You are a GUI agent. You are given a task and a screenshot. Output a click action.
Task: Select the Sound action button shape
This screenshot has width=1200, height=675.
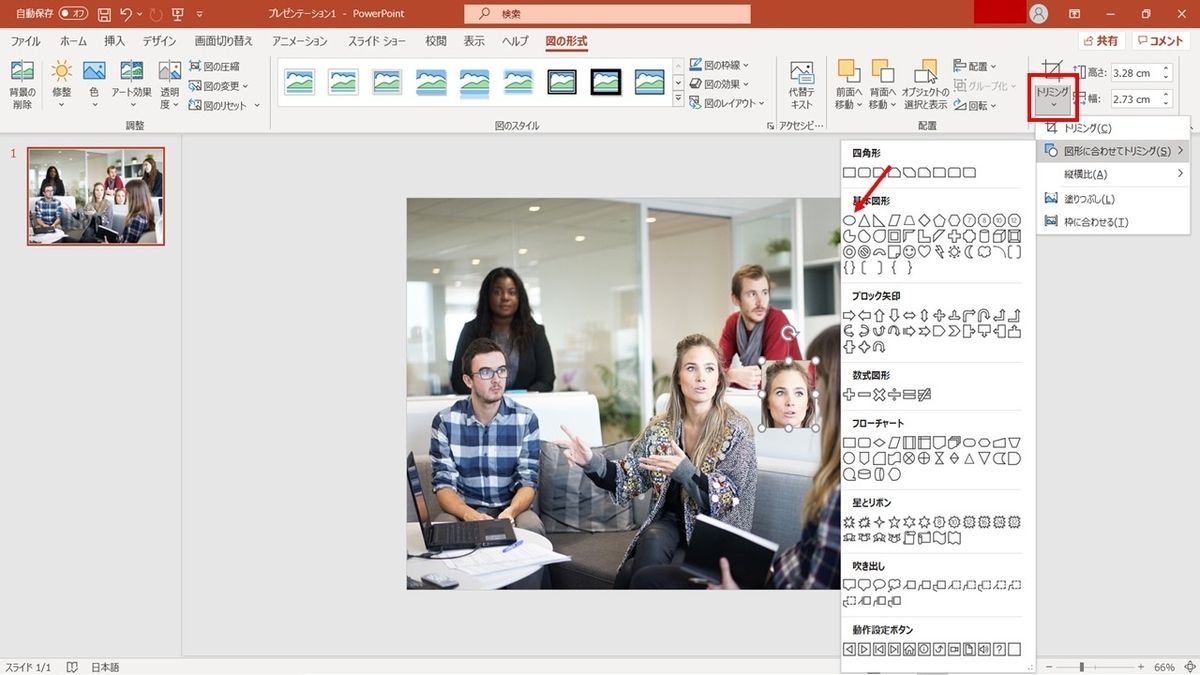[x=984, y=649]
